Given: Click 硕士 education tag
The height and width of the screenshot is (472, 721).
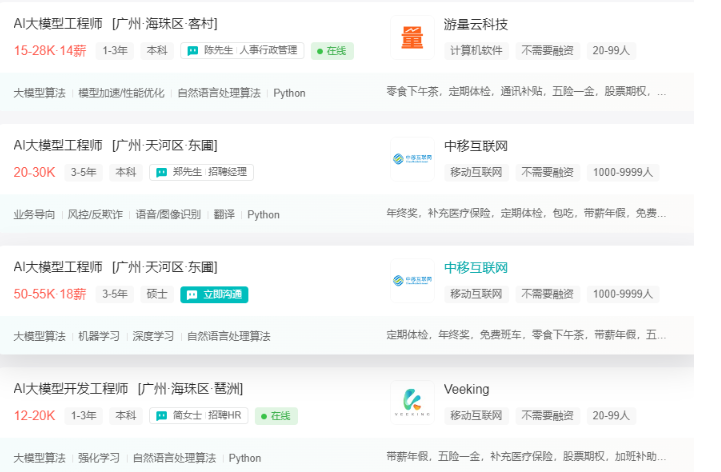Looking at the screenshot, I should pos(157,294).
